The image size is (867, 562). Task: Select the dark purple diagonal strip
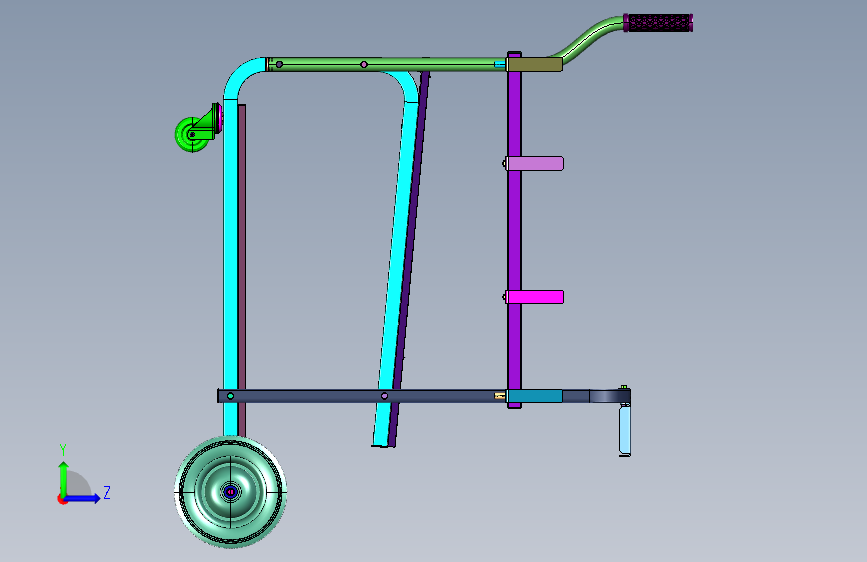tap(409, 260)
